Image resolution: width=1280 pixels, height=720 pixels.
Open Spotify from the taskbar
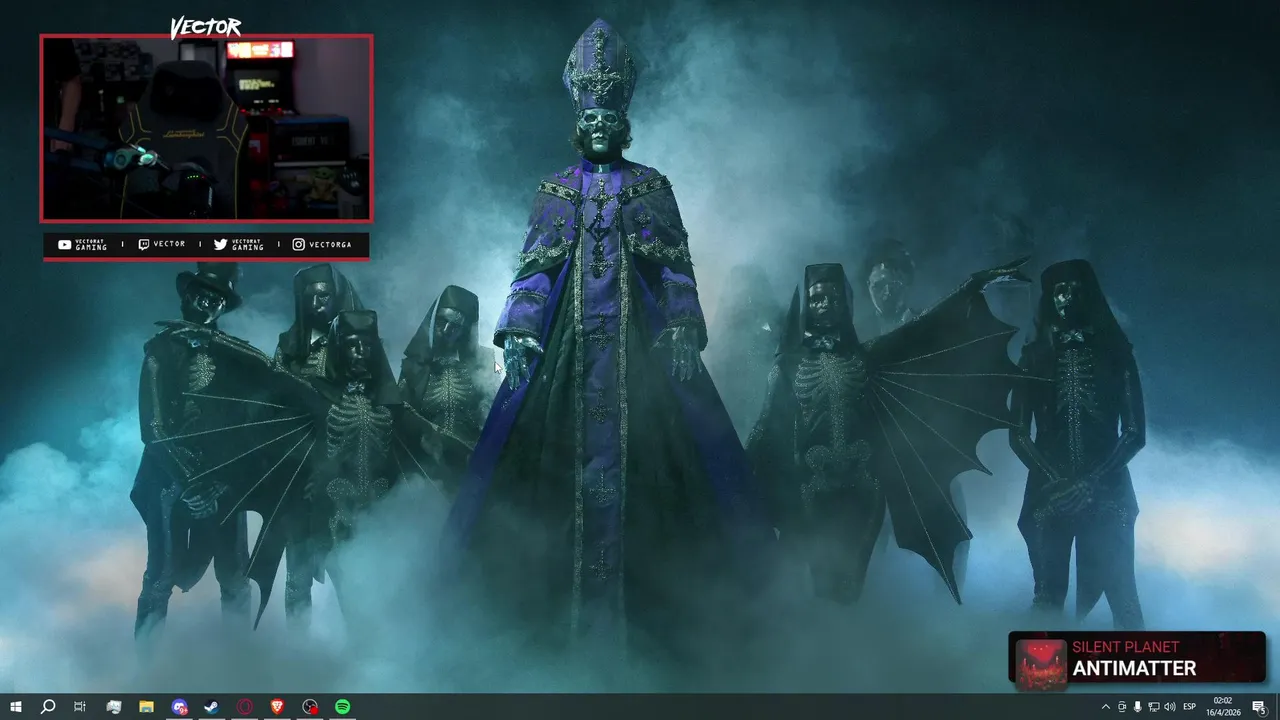pos(343,707)
